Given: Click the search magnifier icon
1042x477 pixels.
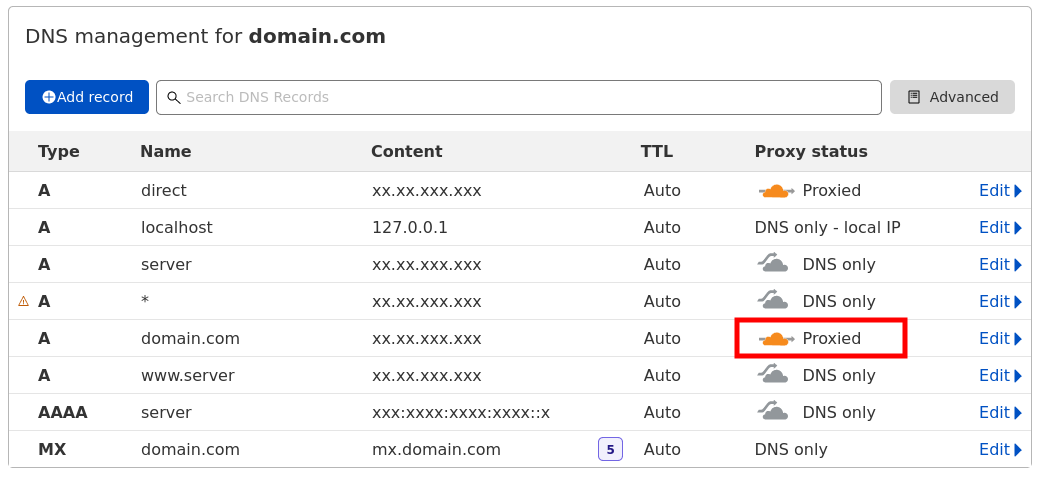Looking at the screenshot, I should click(173, 97).
